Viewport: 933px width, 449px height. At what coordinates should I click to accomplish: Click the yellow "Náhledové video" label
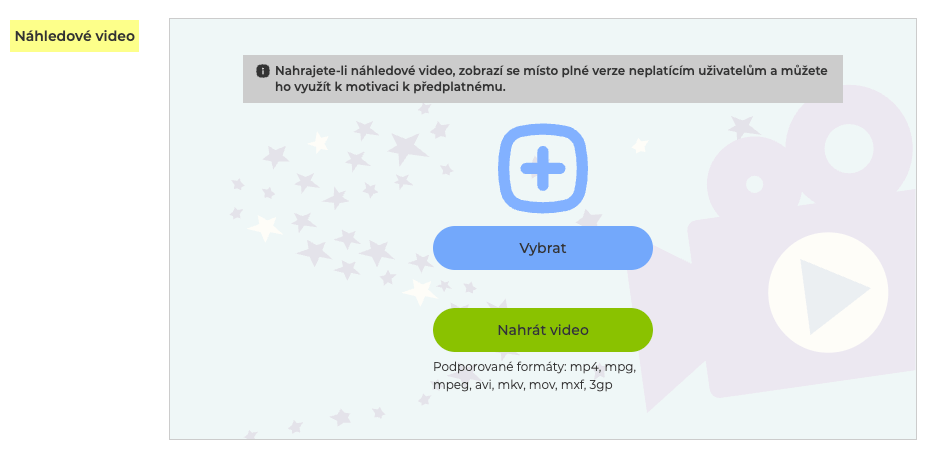(x=75, y=37)
